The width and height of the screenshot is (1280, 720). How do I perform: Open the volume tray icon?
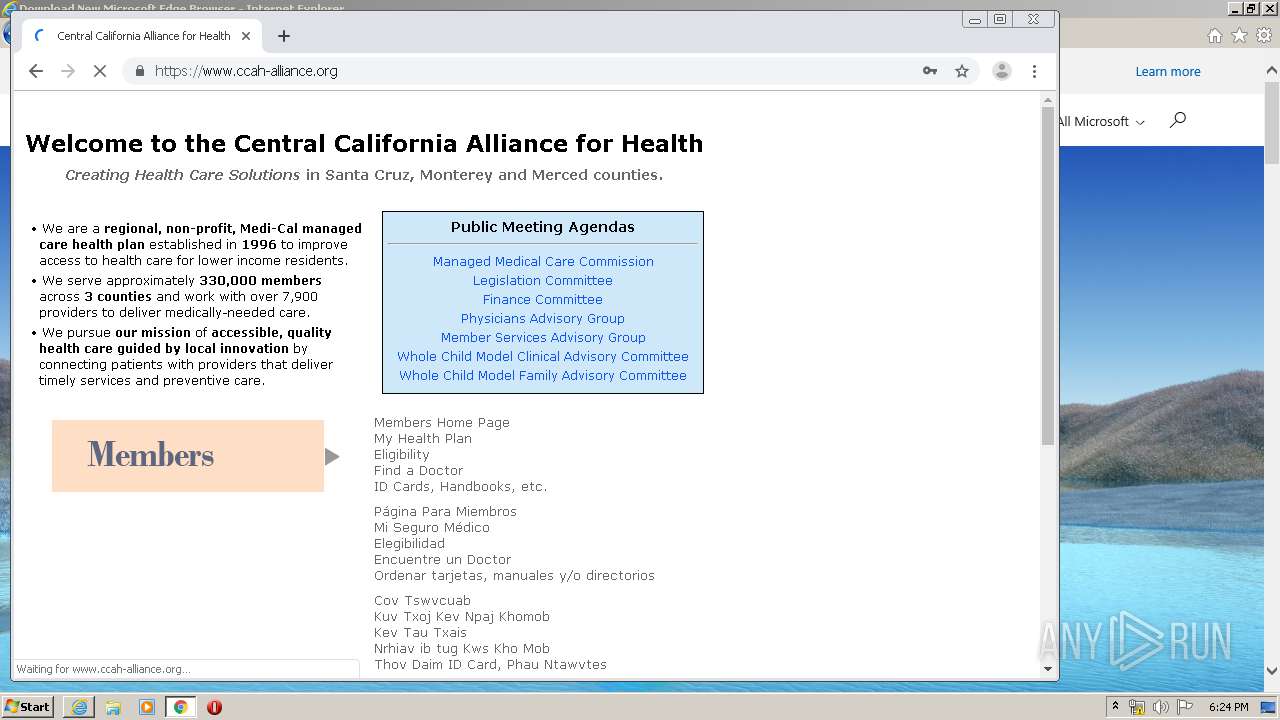1161,707
